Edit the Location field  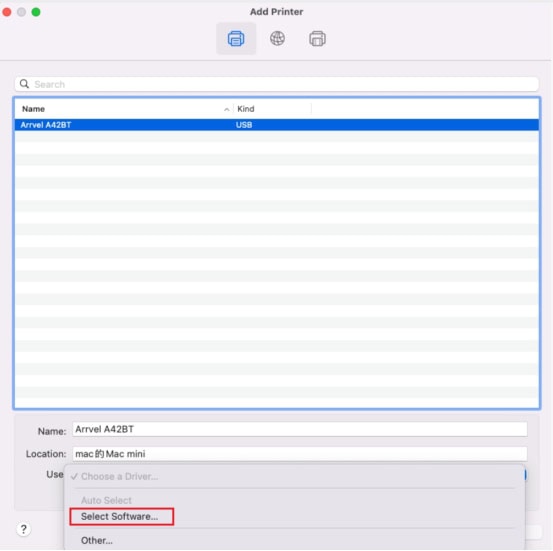[300, 454]
